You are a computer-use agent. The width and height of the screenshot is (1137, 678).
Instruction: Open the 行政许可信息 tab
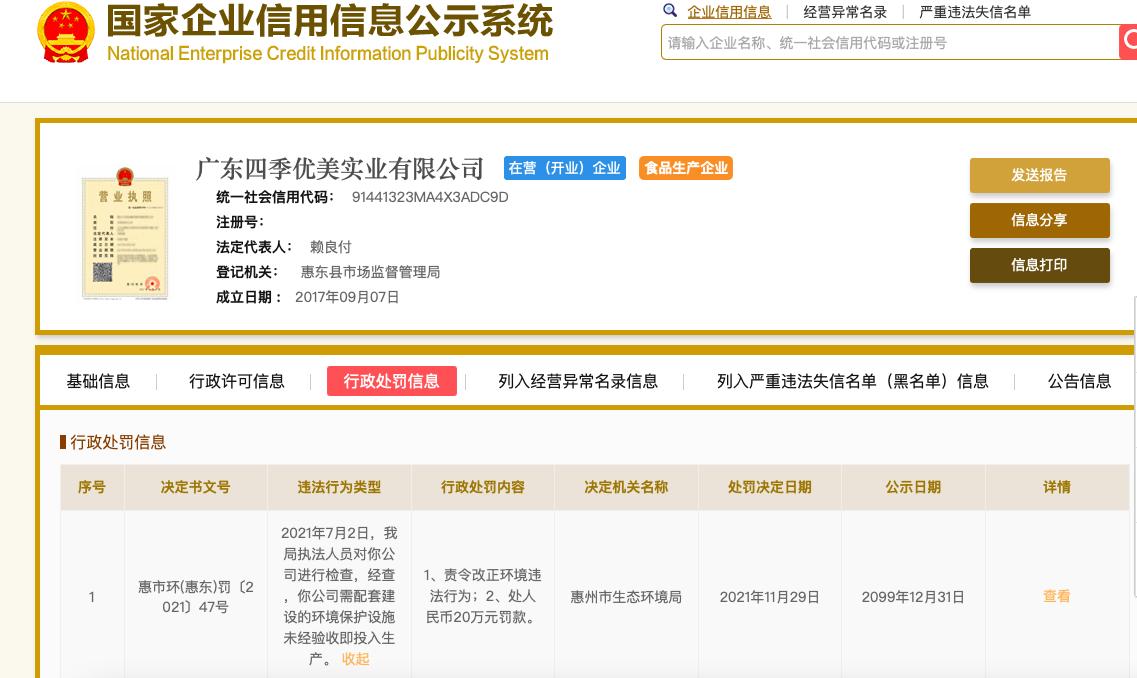pyautogui.click(x=237, y=381)
